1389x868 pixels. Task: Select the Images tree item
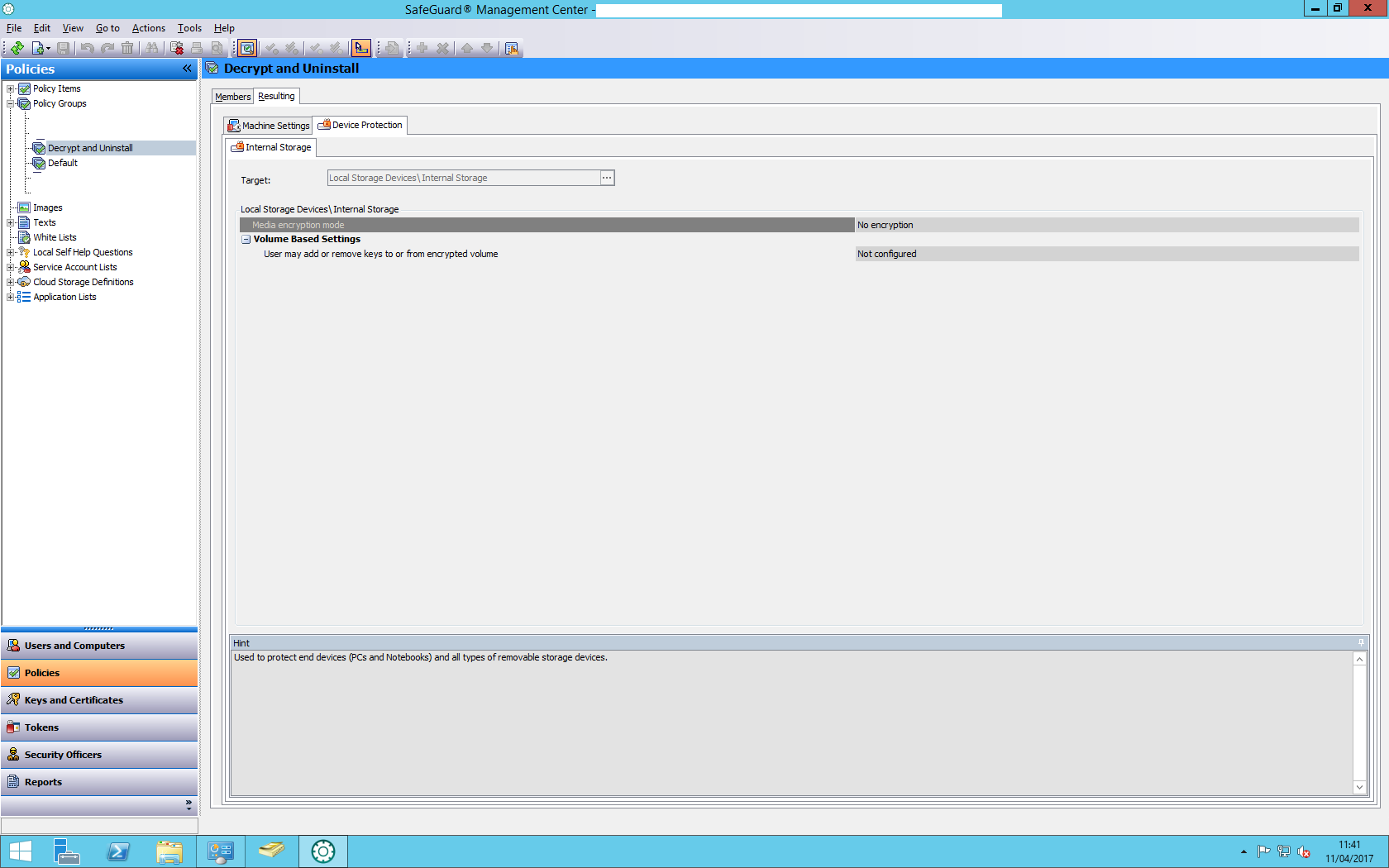(48, 207)
